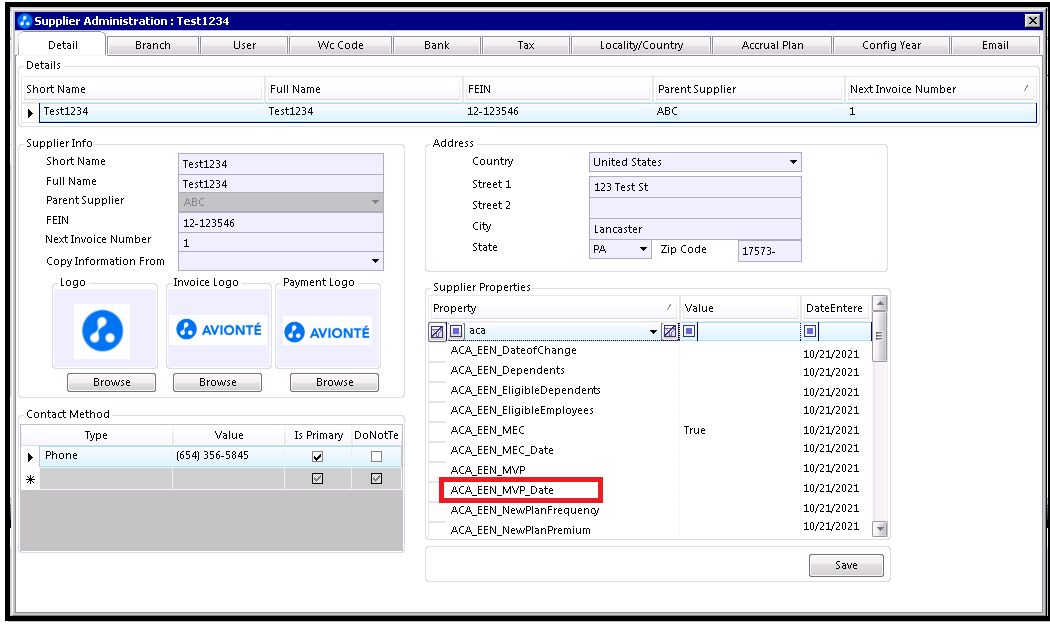Toggle the DoNotTe checkbox for the Phone contact

click(x=376, y=457)
